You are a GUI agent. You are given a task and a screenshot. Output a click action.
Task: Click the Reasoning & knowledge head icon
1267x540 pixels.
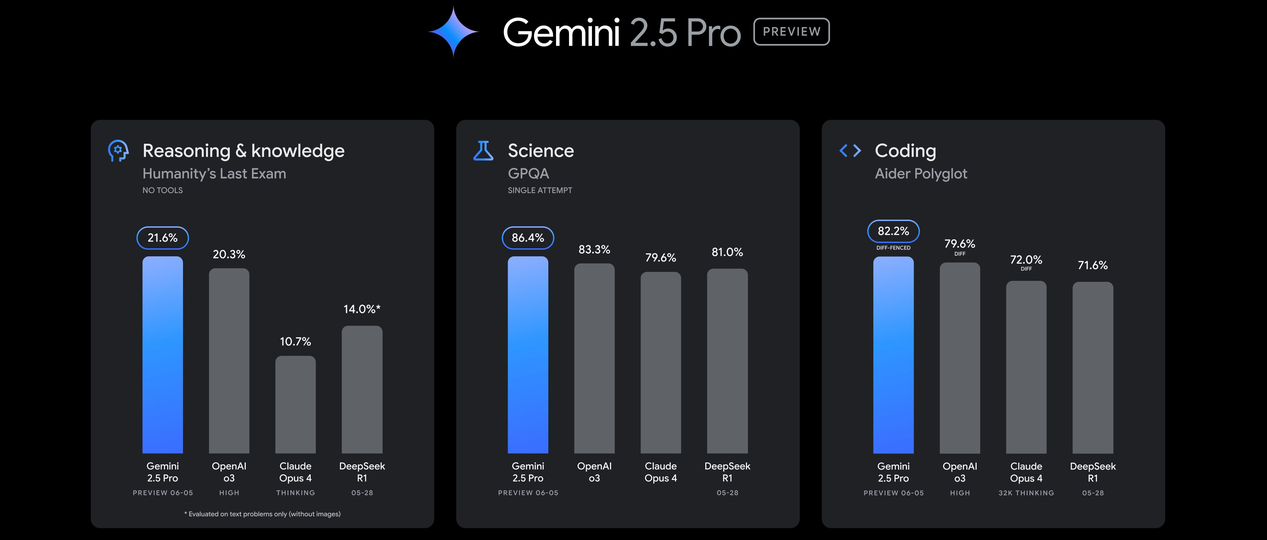[x=118, y=151]
